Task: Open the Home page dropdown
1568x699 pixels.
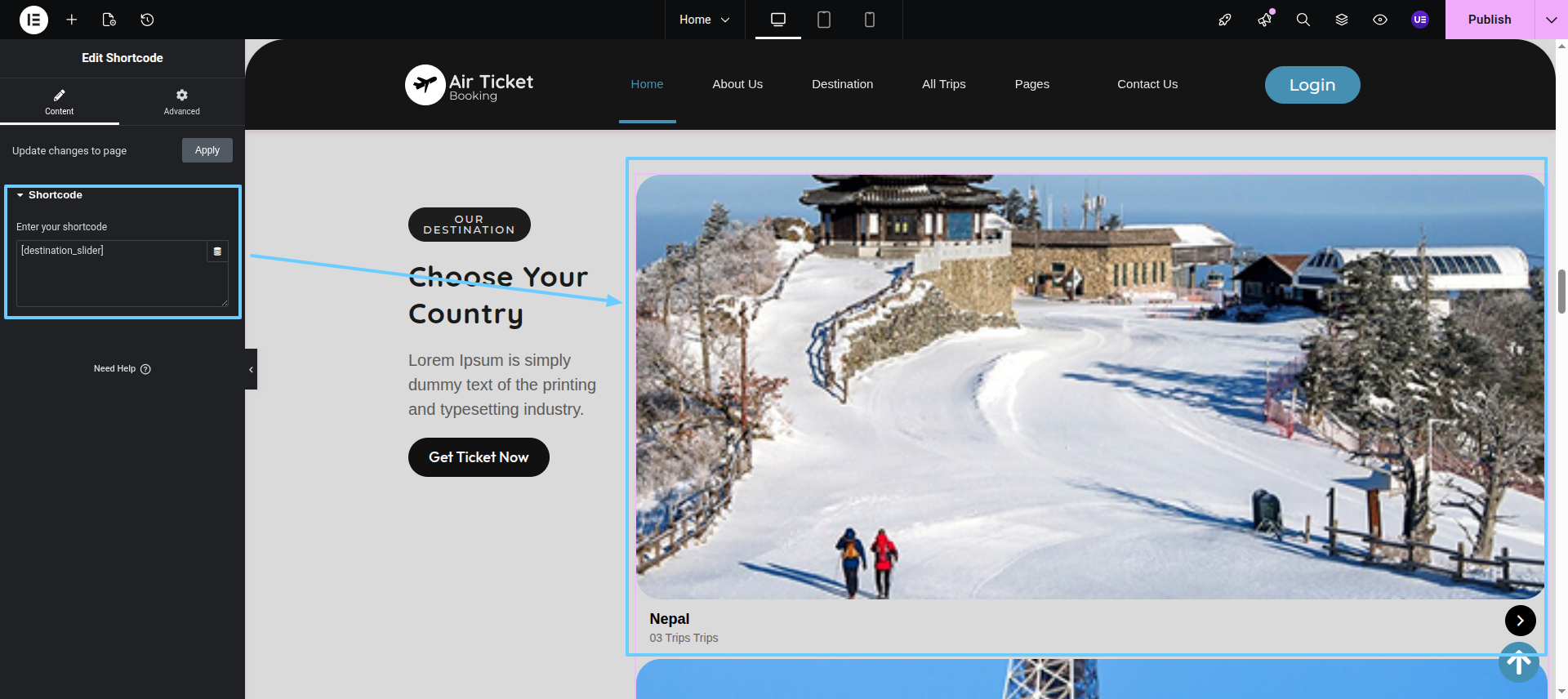Action: pyautogui.click(x=704, y=20)
